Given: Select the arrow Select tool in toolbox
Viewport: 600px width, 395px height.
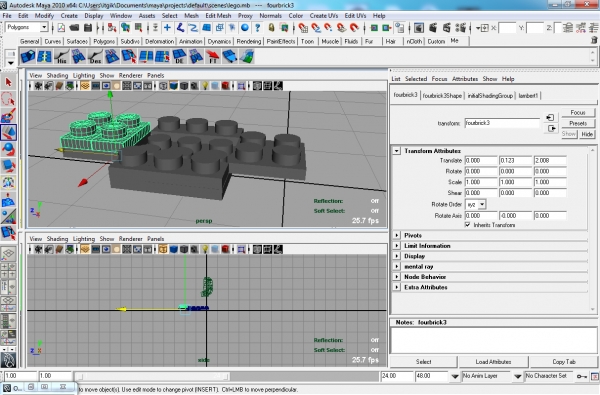Looking at the screenshot, I should (x=8, y=82).
